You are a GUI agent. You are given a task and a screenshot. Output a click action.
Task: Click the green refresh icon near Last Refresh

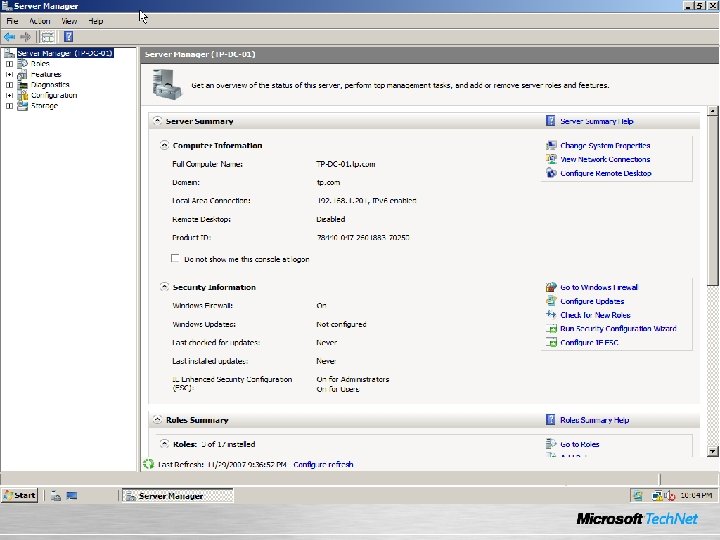pos(148,464)
